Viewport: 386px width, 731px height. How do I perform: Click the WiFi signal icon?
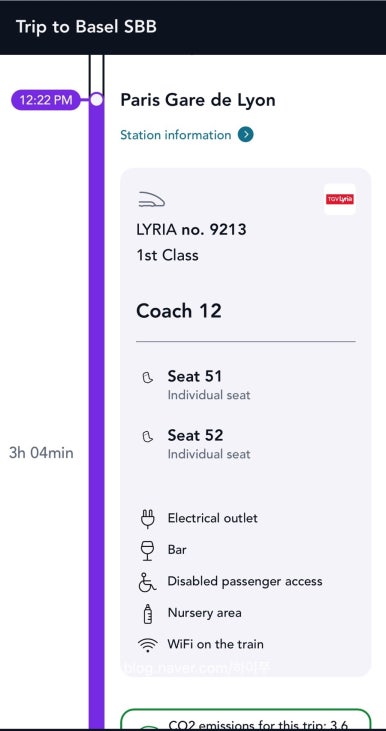(147, 645)
